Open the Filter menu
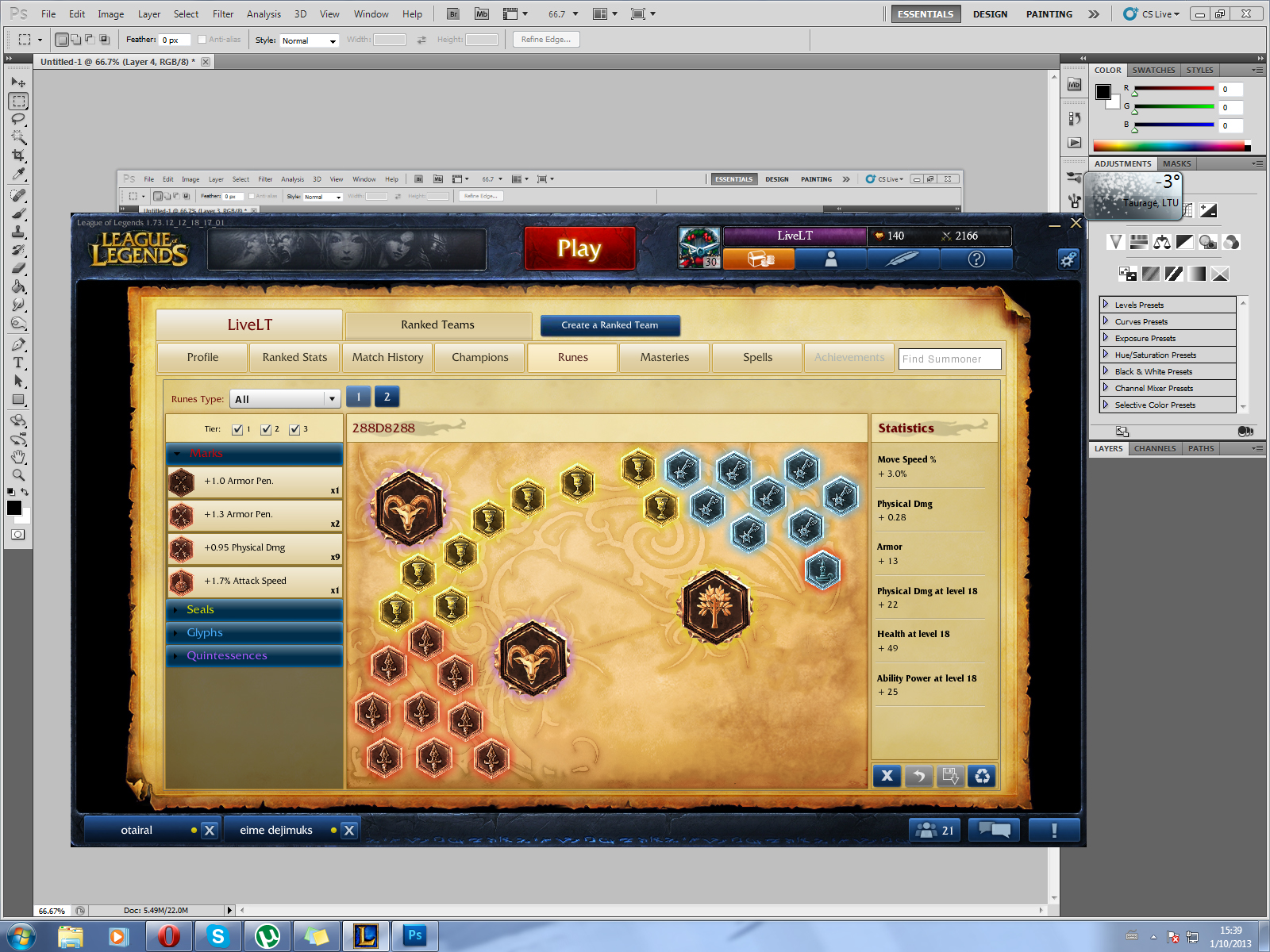The width and height of the screenshot is (1270, 952). click(223, 13)
